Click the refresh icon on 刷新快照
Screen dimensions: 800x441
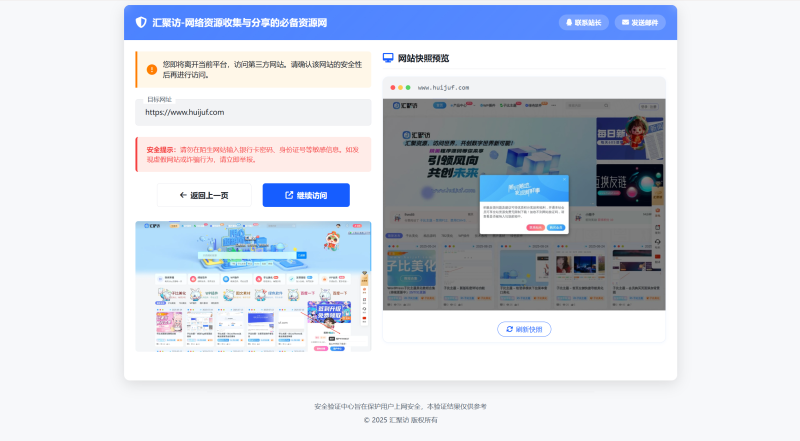509,329
